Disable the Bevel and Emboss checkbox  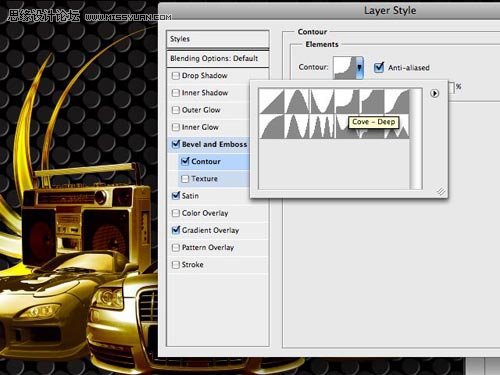click(x=176, y=144)
